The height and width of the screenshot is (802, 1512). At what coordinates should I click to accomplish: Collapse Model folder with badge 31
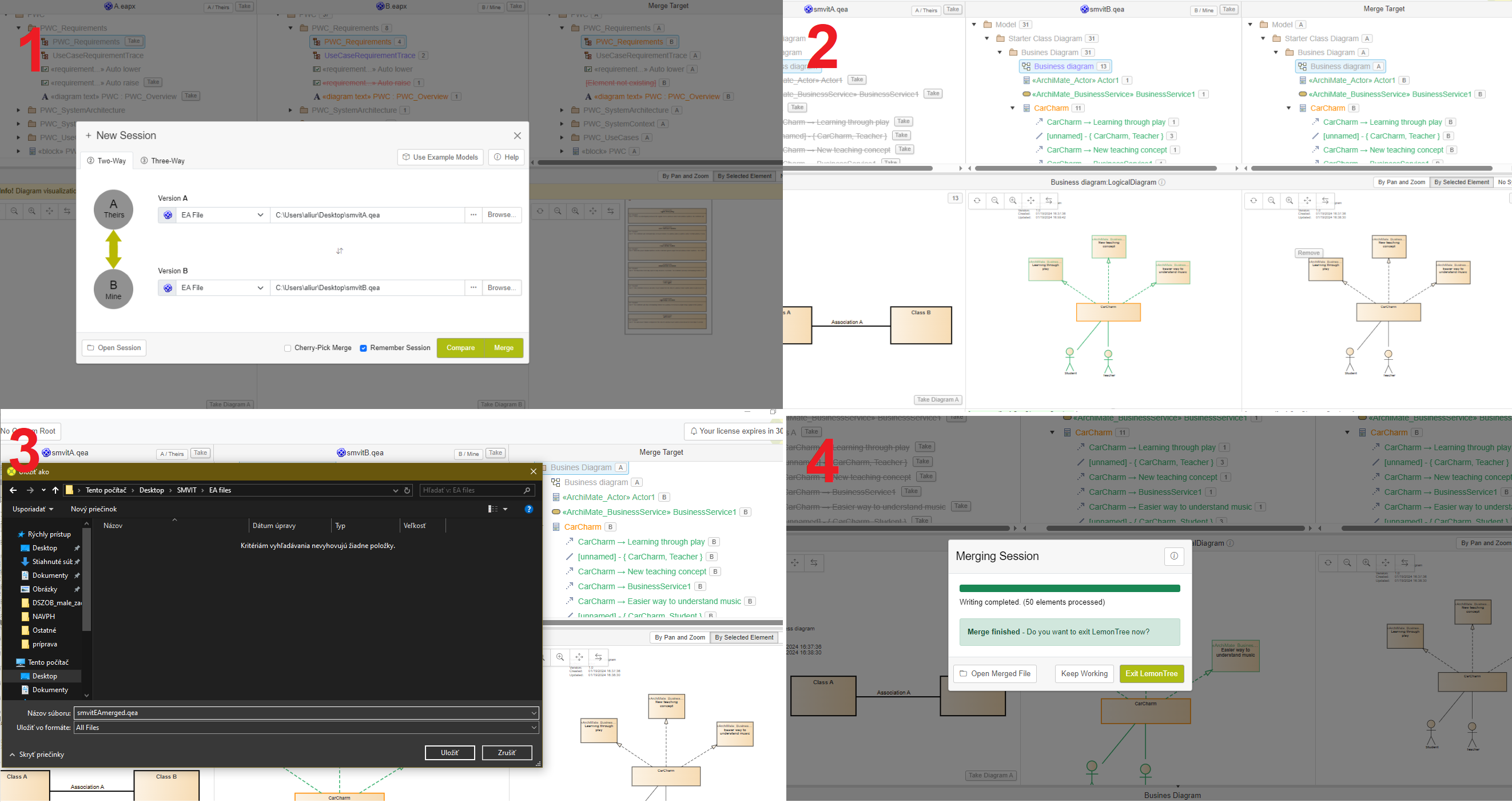pyautogui.click(x=974, y=25)
